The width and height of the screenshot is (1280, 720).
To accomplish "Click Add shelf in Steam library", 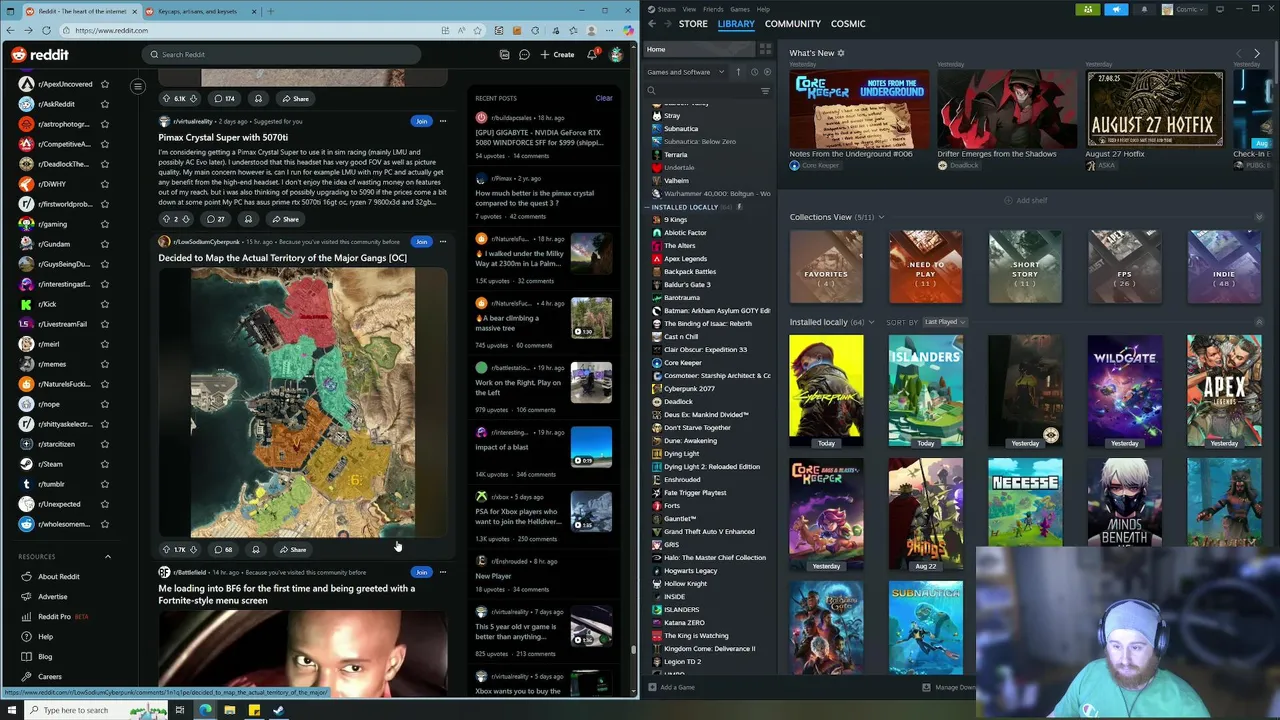I will [1026, 201].
